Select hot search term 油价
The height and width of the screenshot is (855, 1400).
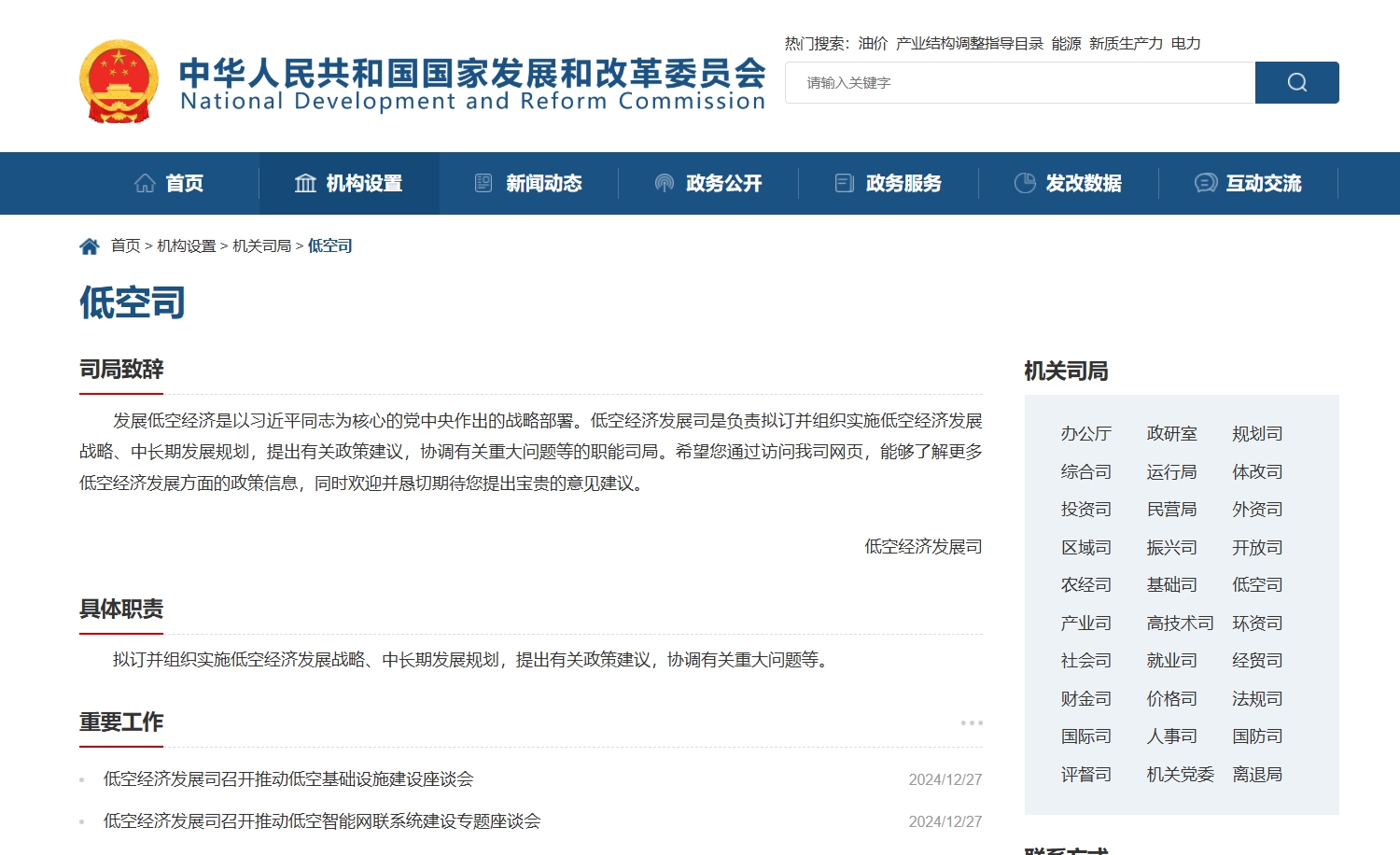[x=873, y=44]
